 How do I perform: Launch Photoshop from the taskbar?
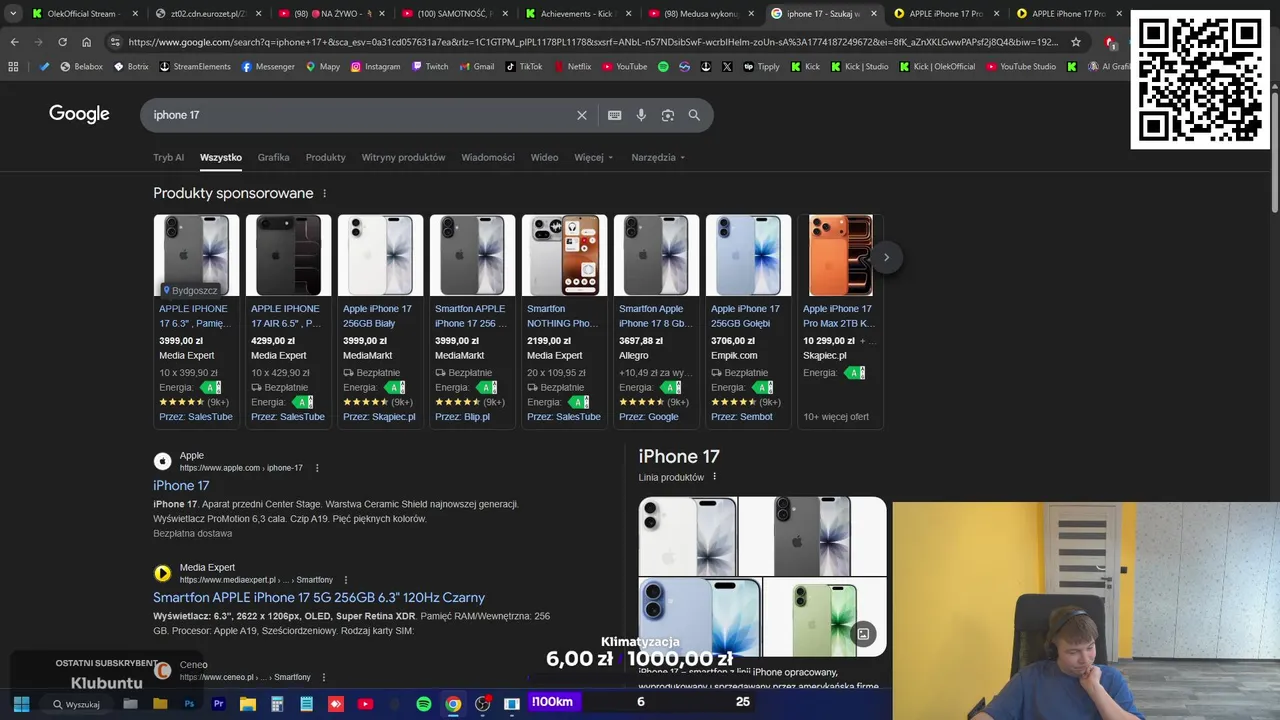click(189, 704)
